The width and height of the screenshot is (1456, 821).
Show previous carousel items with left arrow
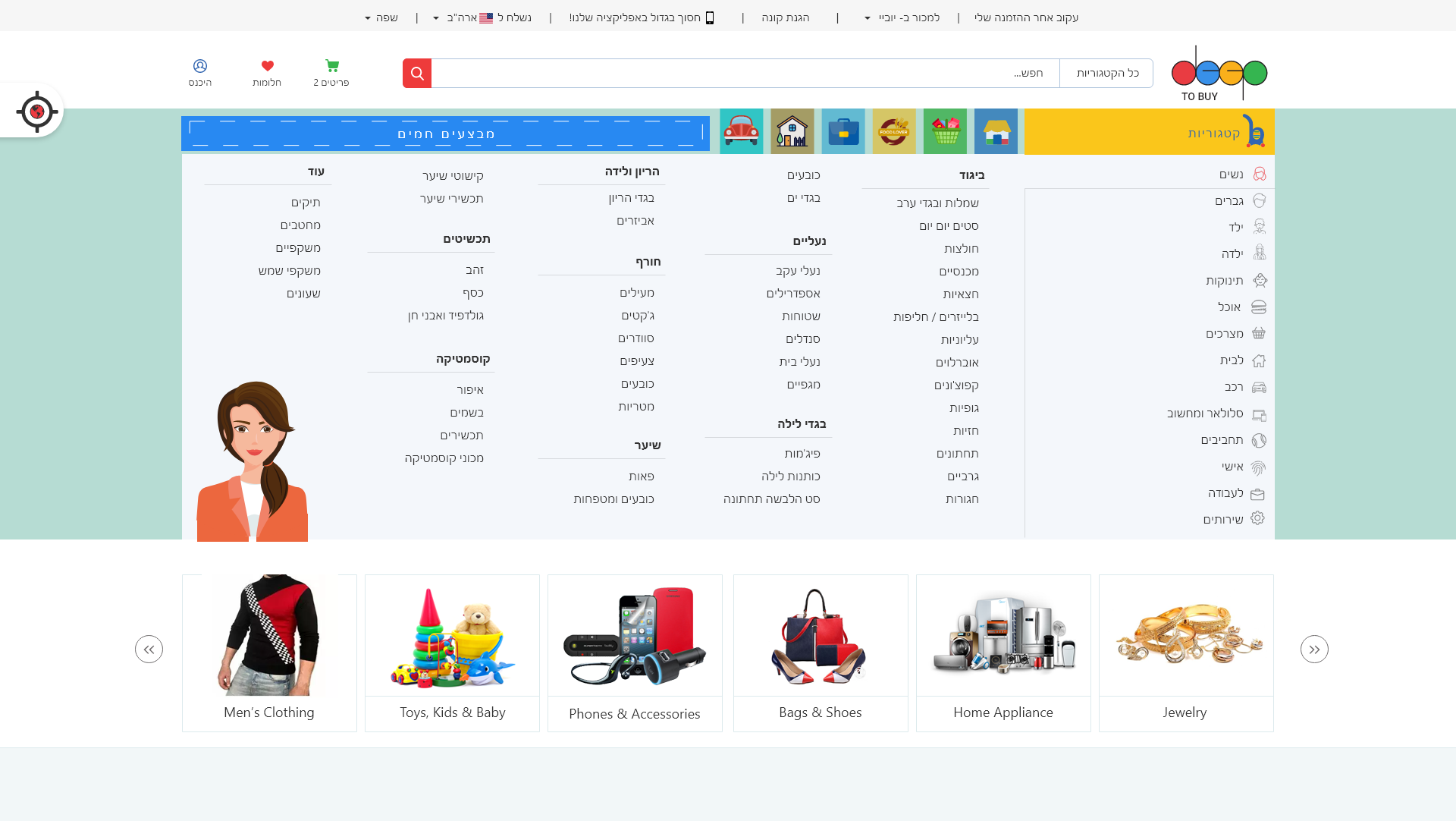click(149, 649)
